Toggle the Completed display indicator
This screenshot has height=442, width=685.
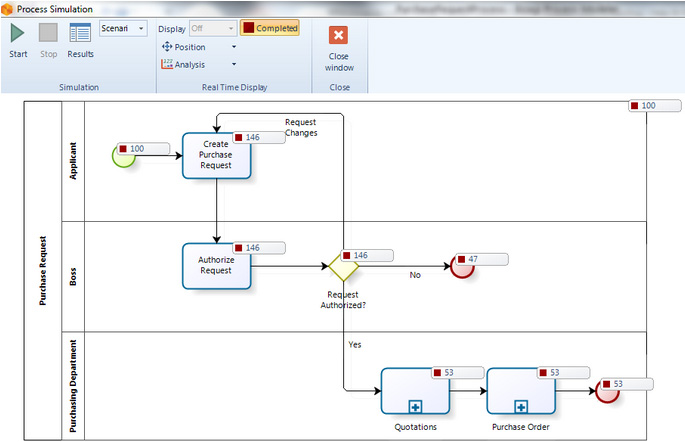pos(270,28)
